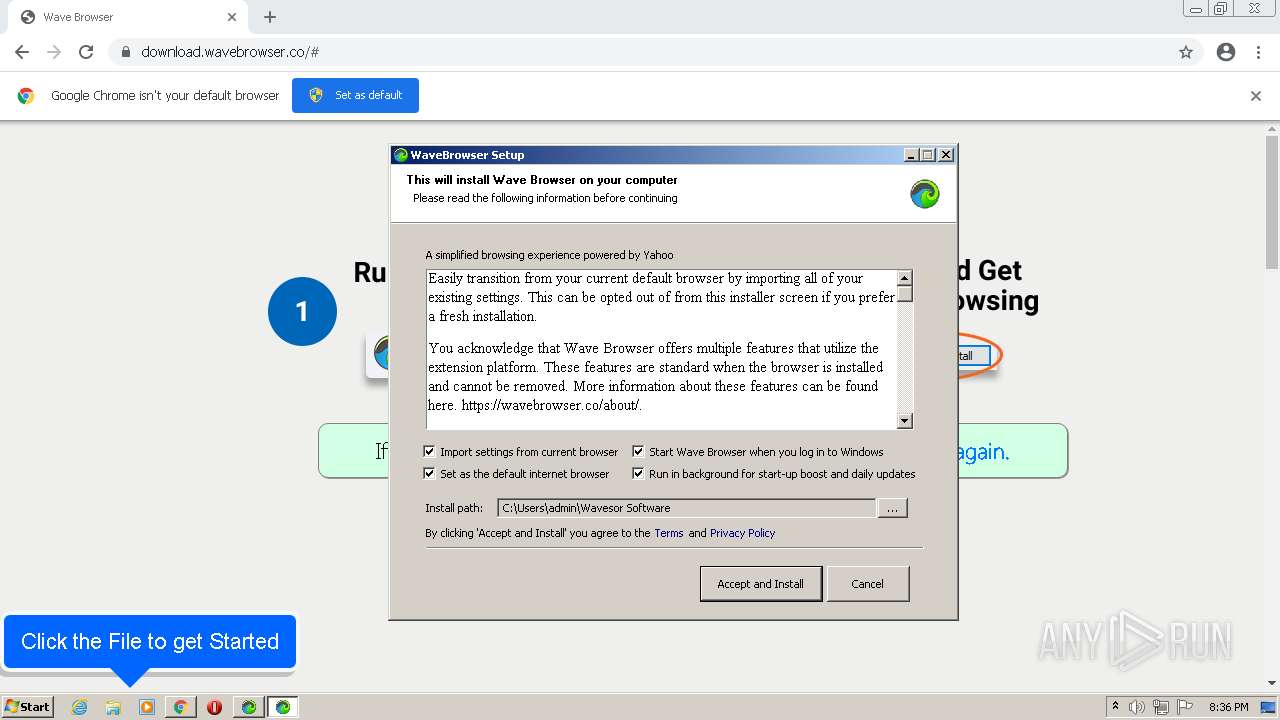The image size is (1280, 720).
Task: Click the address bar URL
Action: [x=230, y=52]
